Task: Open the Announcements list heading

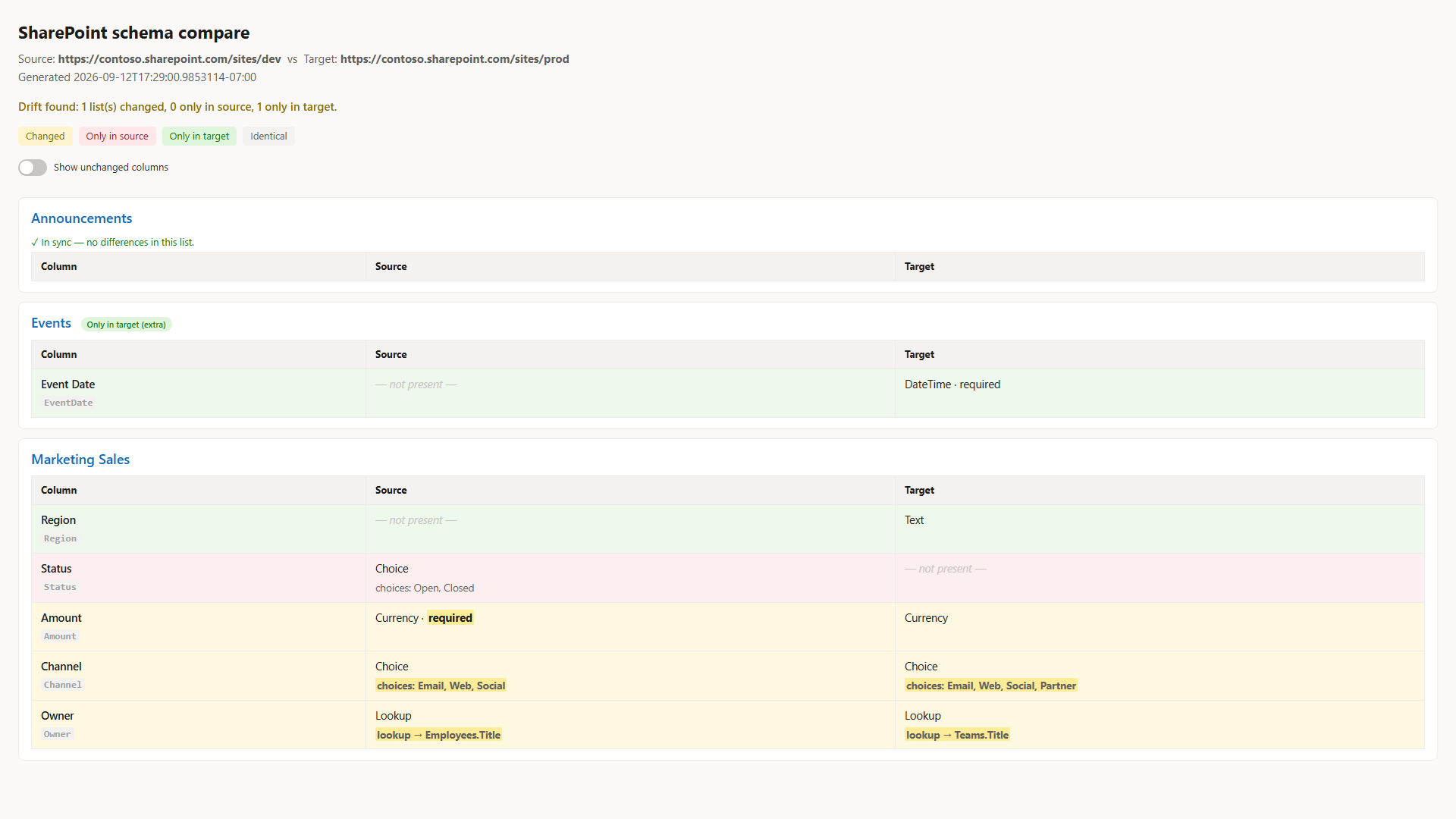Action: pos(82,218)
